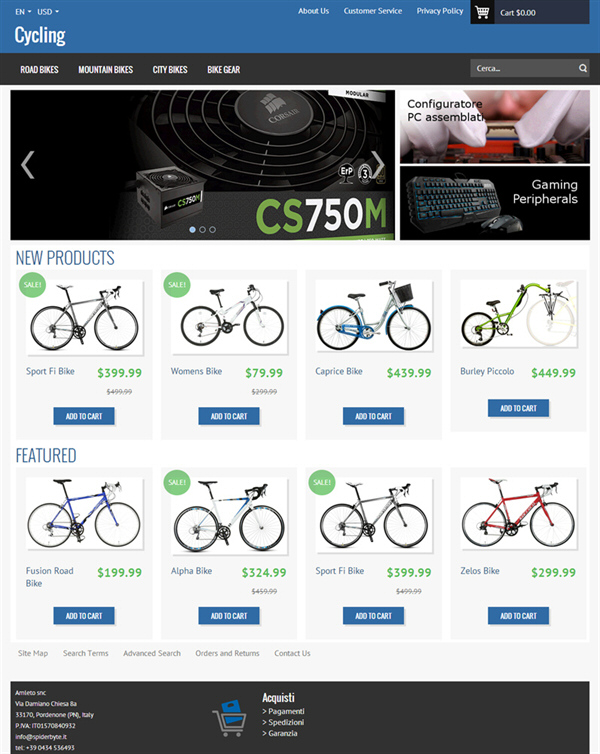Click the search magnifier icon
The height and width of the screenshot is (754, 600).
pos(583,68)
